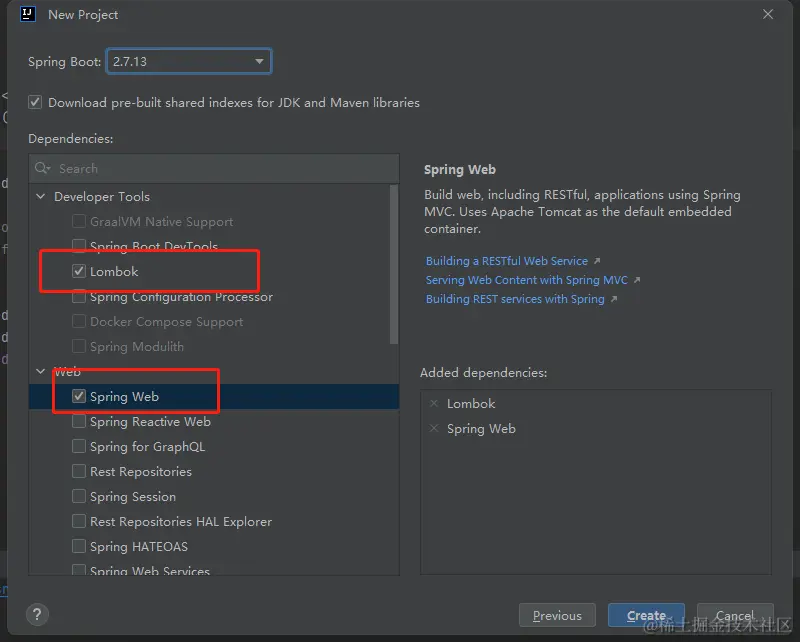
Task: Check Rest Repositories dependency
Action: (79, 471)
